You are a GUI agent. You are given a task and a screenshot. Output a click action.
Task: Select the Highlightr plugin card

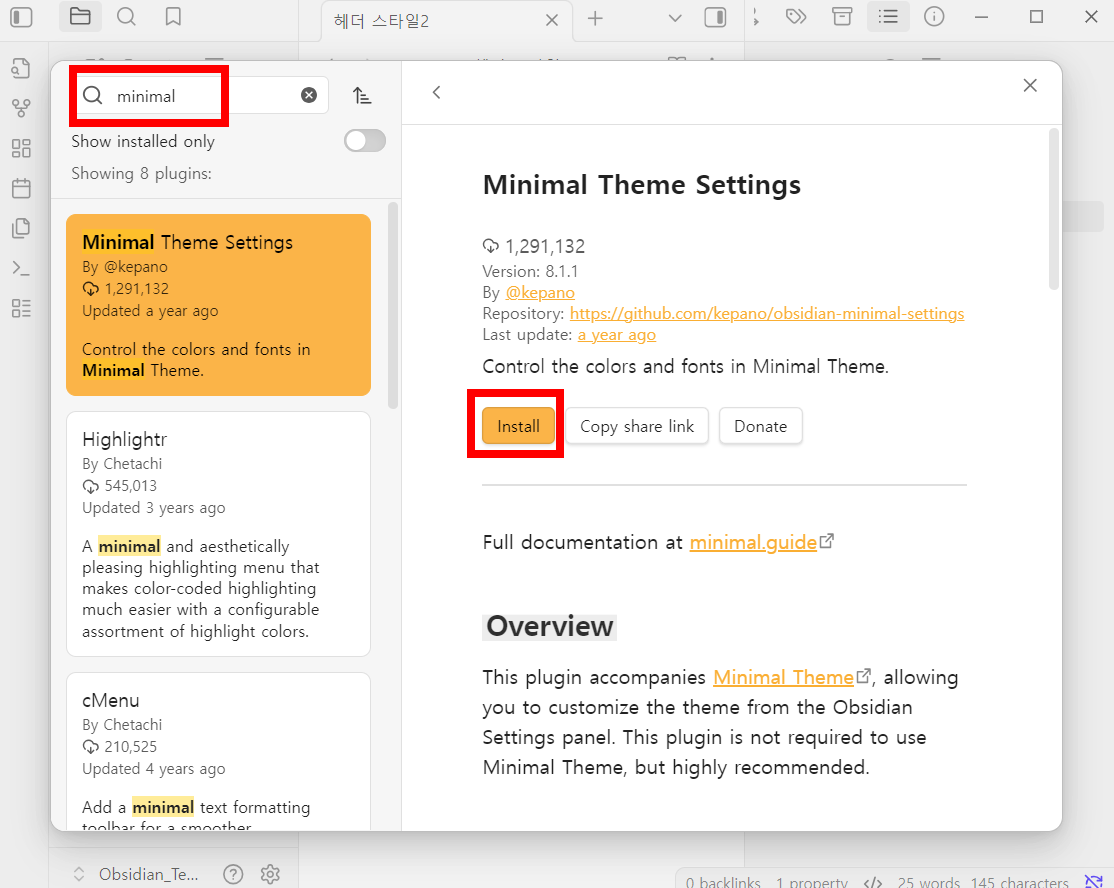pyautogui.click(x=218, y=534)
